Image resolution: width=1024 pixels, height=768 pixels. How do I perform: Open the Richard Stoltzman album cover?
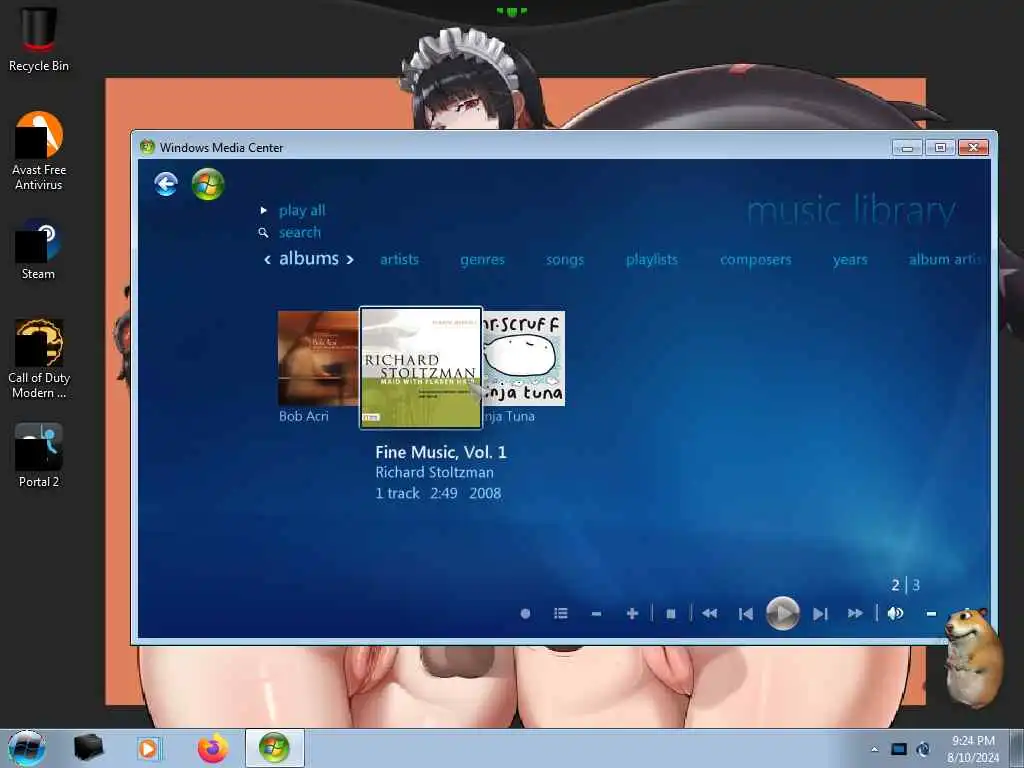coord(421,368)
